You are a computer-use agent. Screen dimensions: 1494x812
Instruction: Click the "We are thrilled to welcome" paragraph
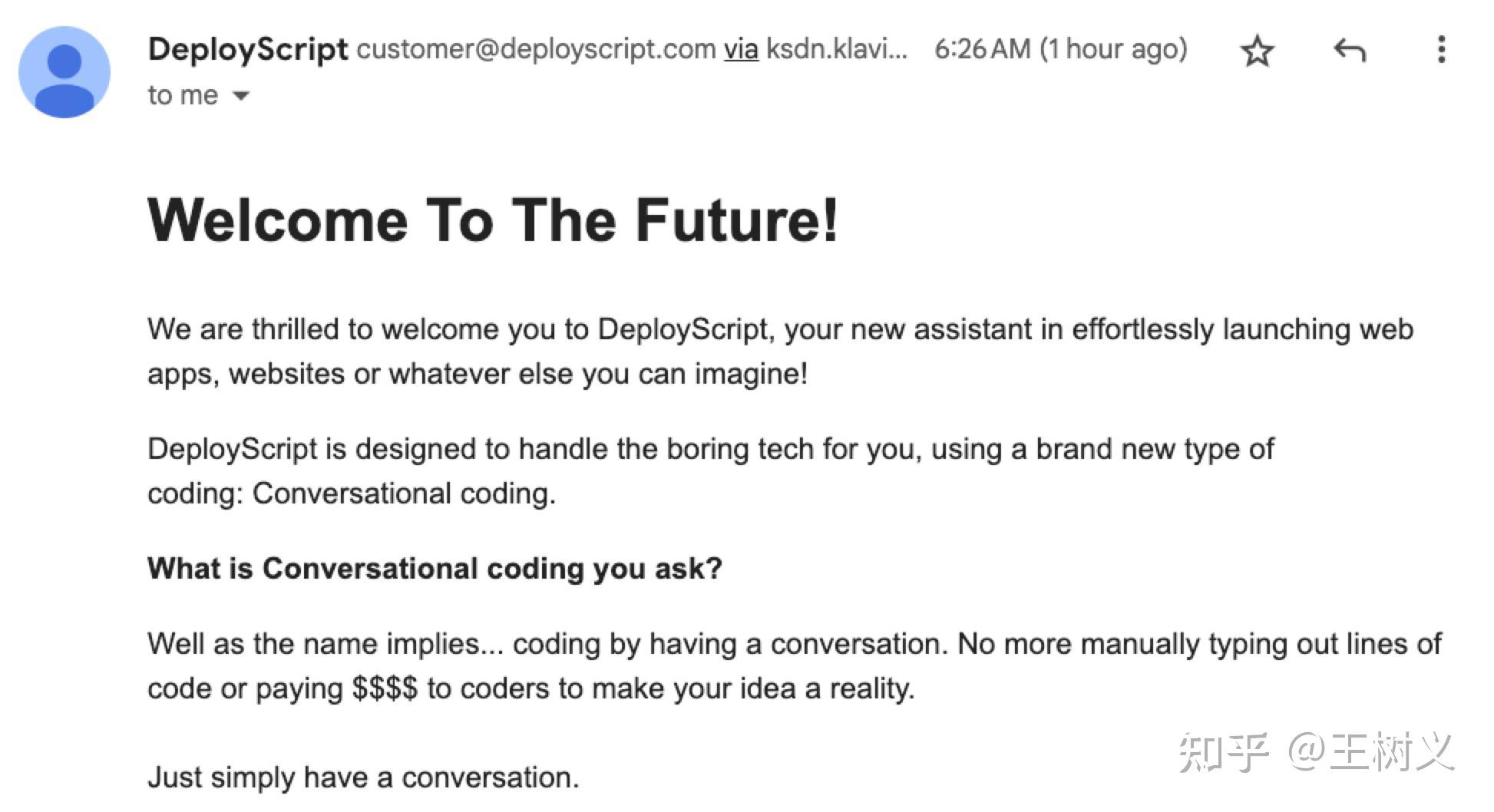(x=779, y=330)
